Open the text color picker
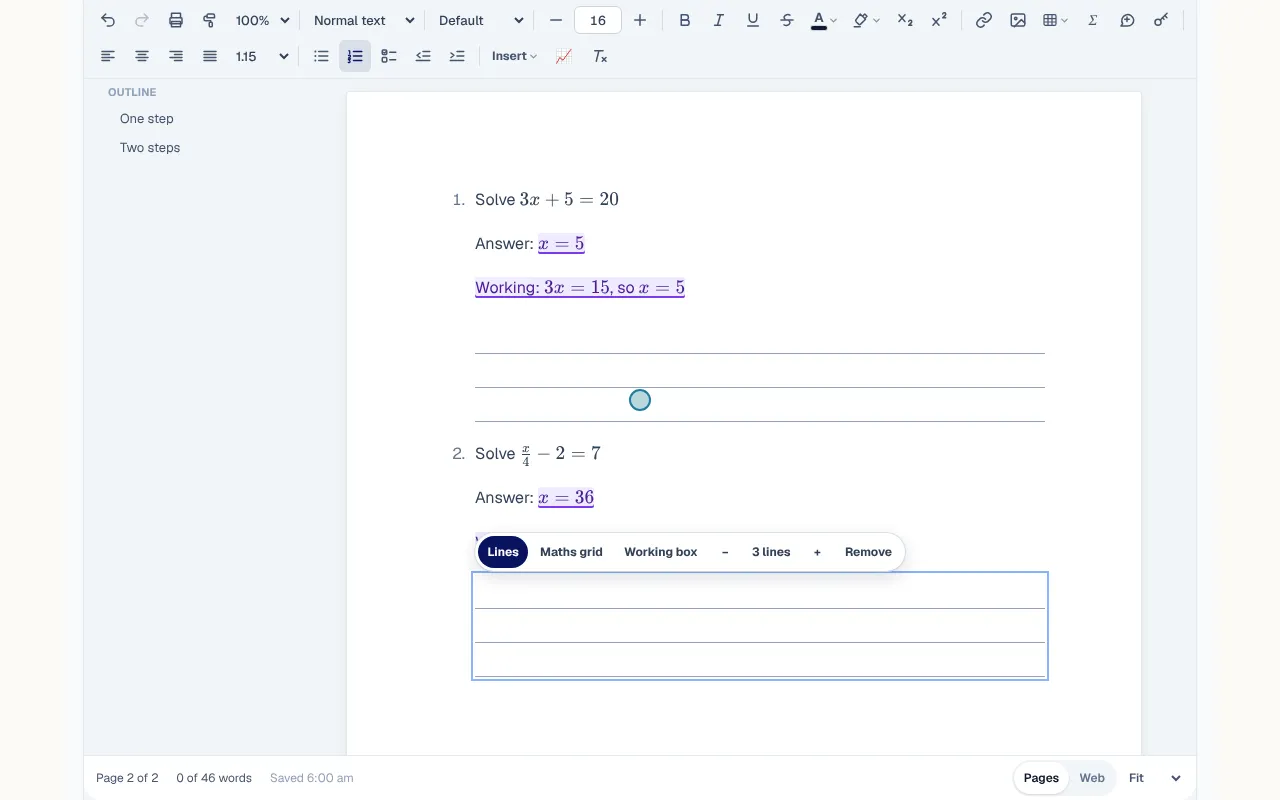The width and height of the screenshot is (1280, 800). 824,20
